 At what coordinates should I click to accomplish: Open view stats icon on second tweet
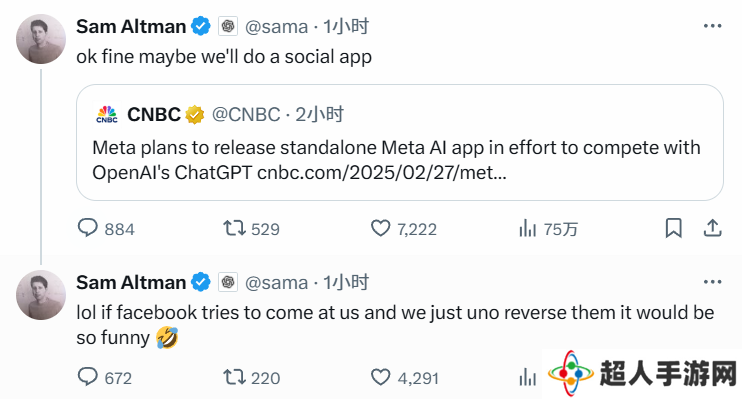coord(528,377)
